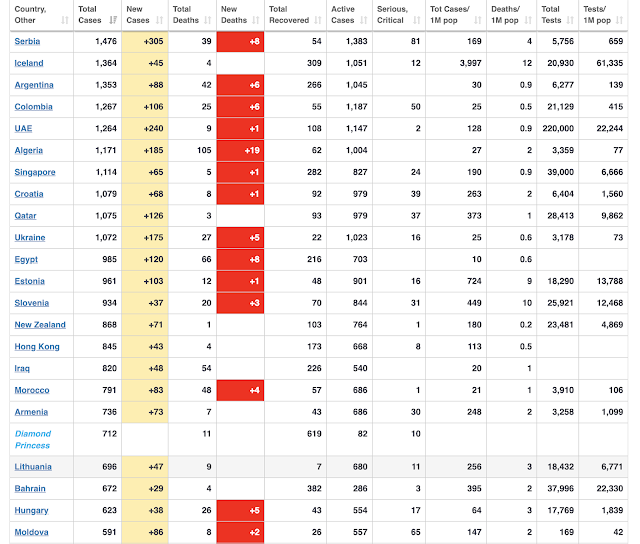Sort by Country, Other column arrows
Viewport: 640px width, 544px height.
pyautogui.click(x=64, y=20)
